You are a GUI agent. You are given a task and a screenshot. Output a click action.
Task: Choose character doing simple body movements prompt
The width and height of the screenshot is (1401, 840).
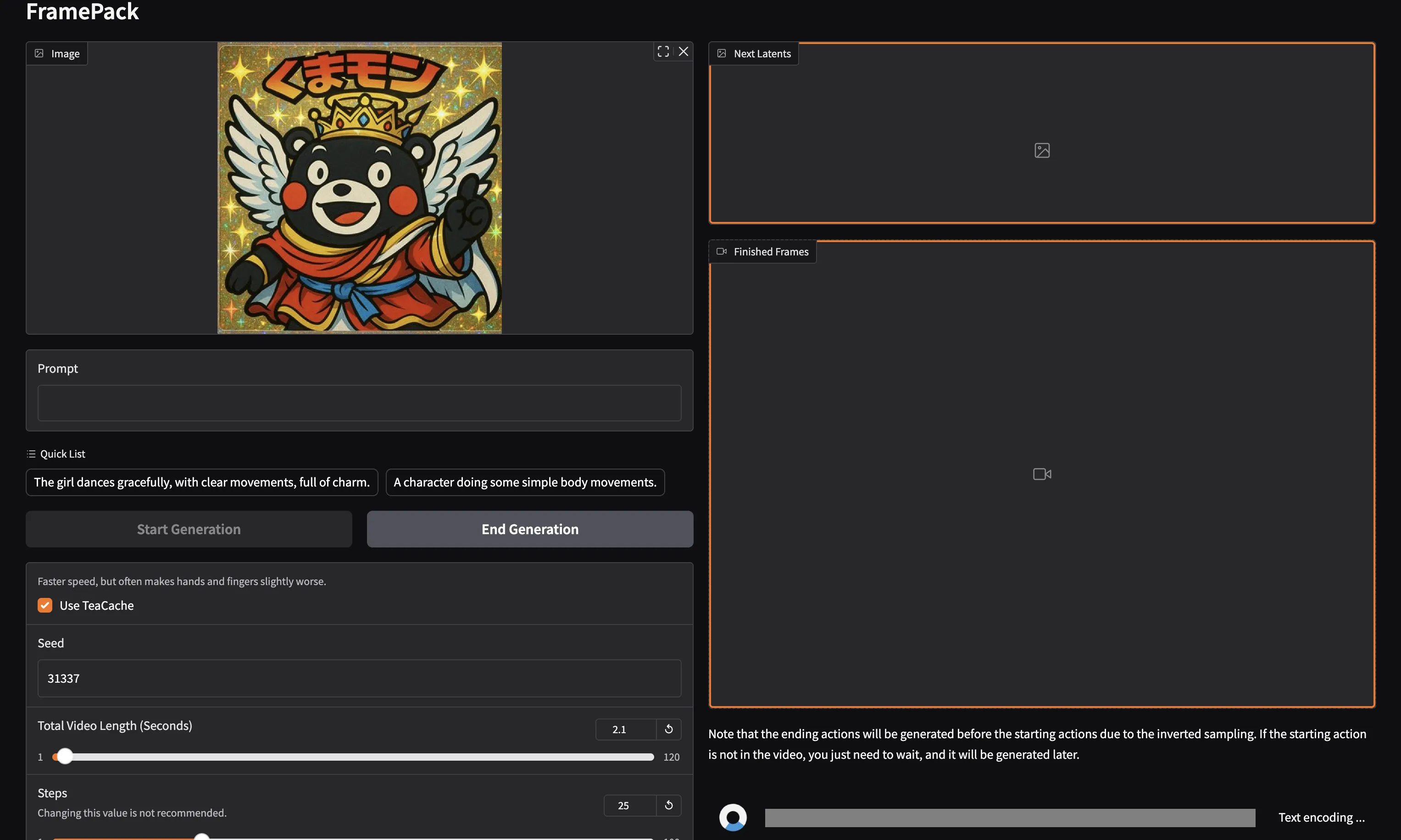(x=525, y=482)
